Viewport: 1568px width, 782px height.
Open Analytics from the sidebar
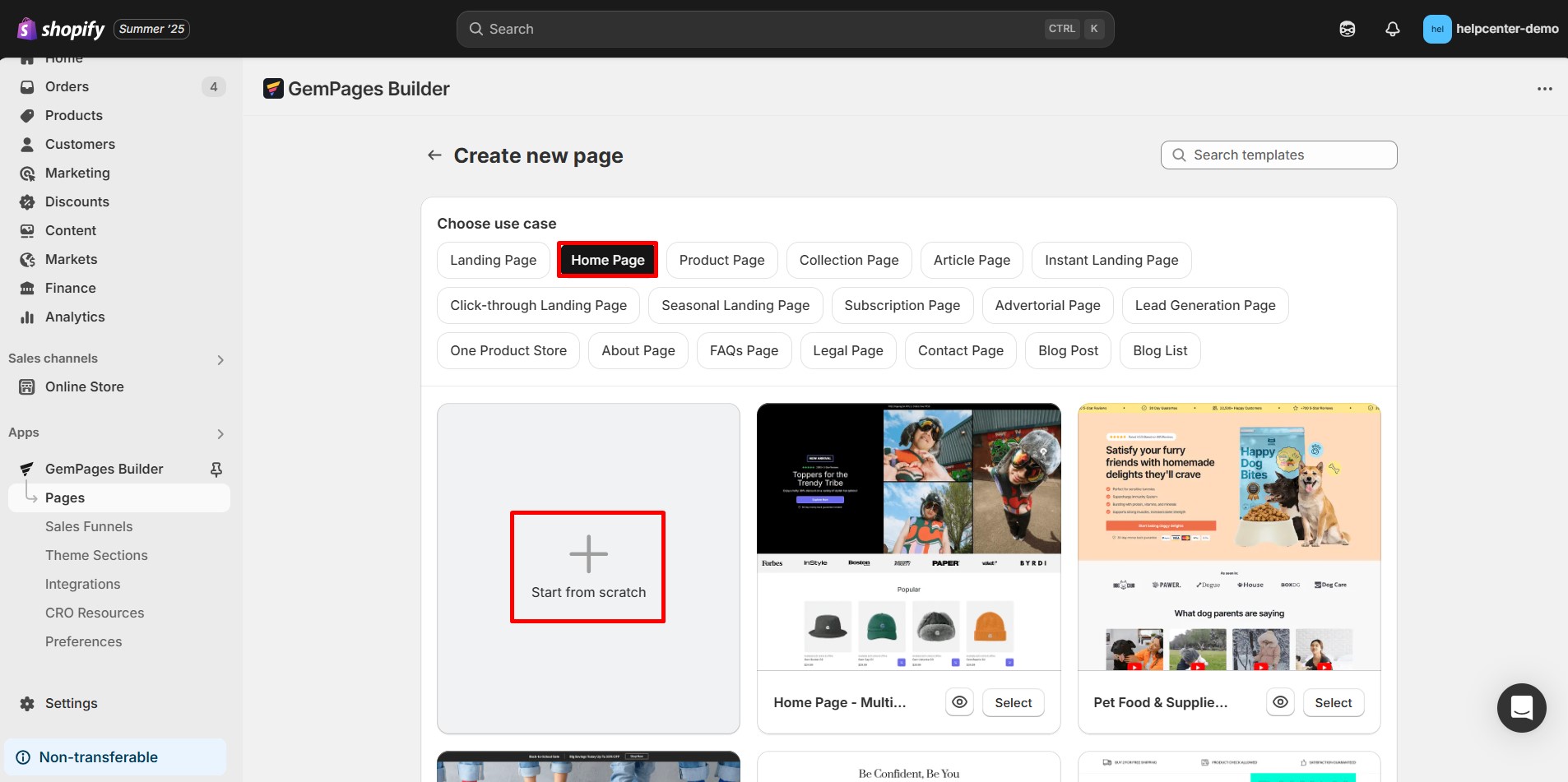[x=75, y=317]
